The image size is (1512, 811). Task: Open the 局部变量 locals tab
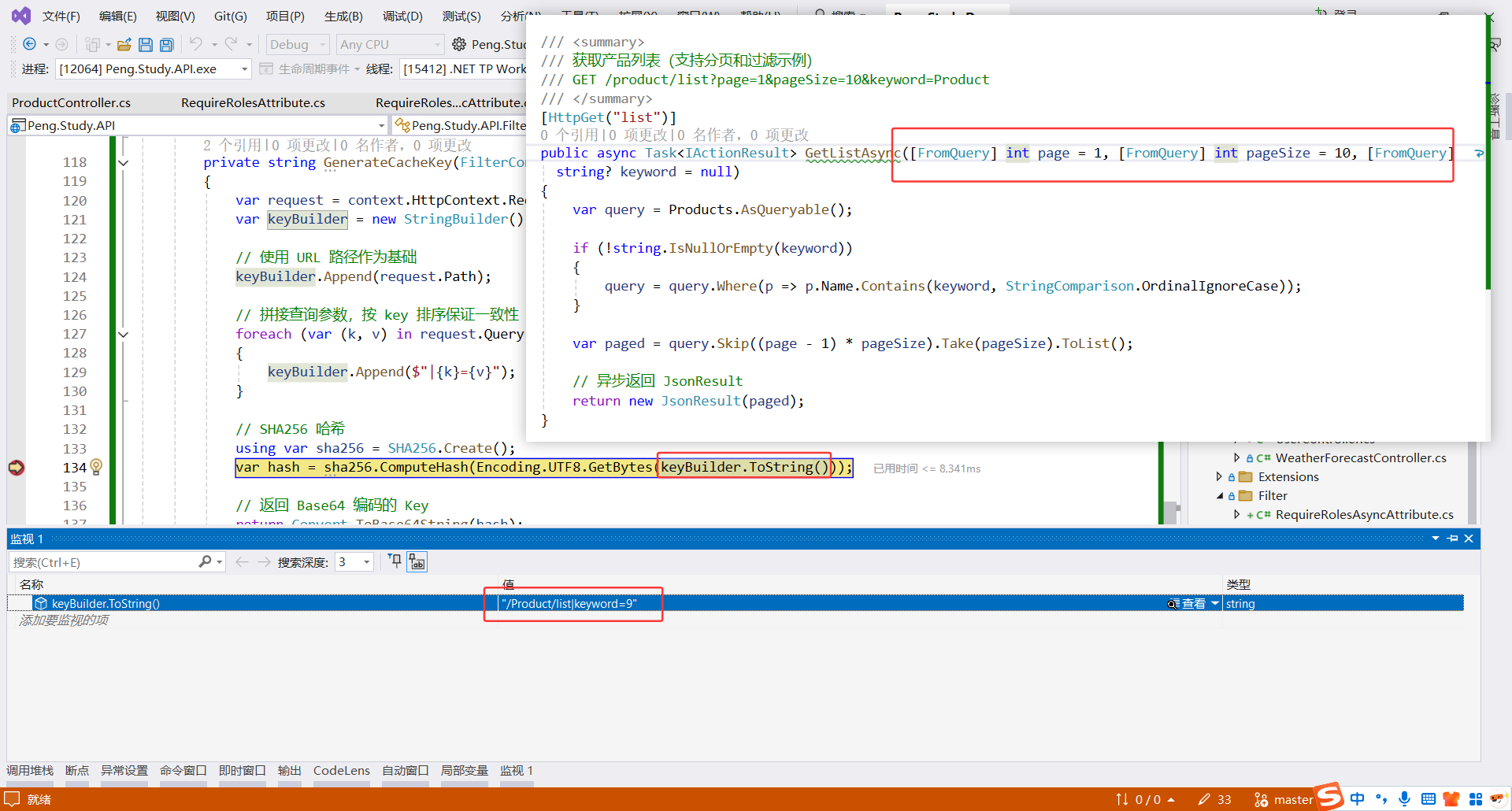tap(465, 770)
